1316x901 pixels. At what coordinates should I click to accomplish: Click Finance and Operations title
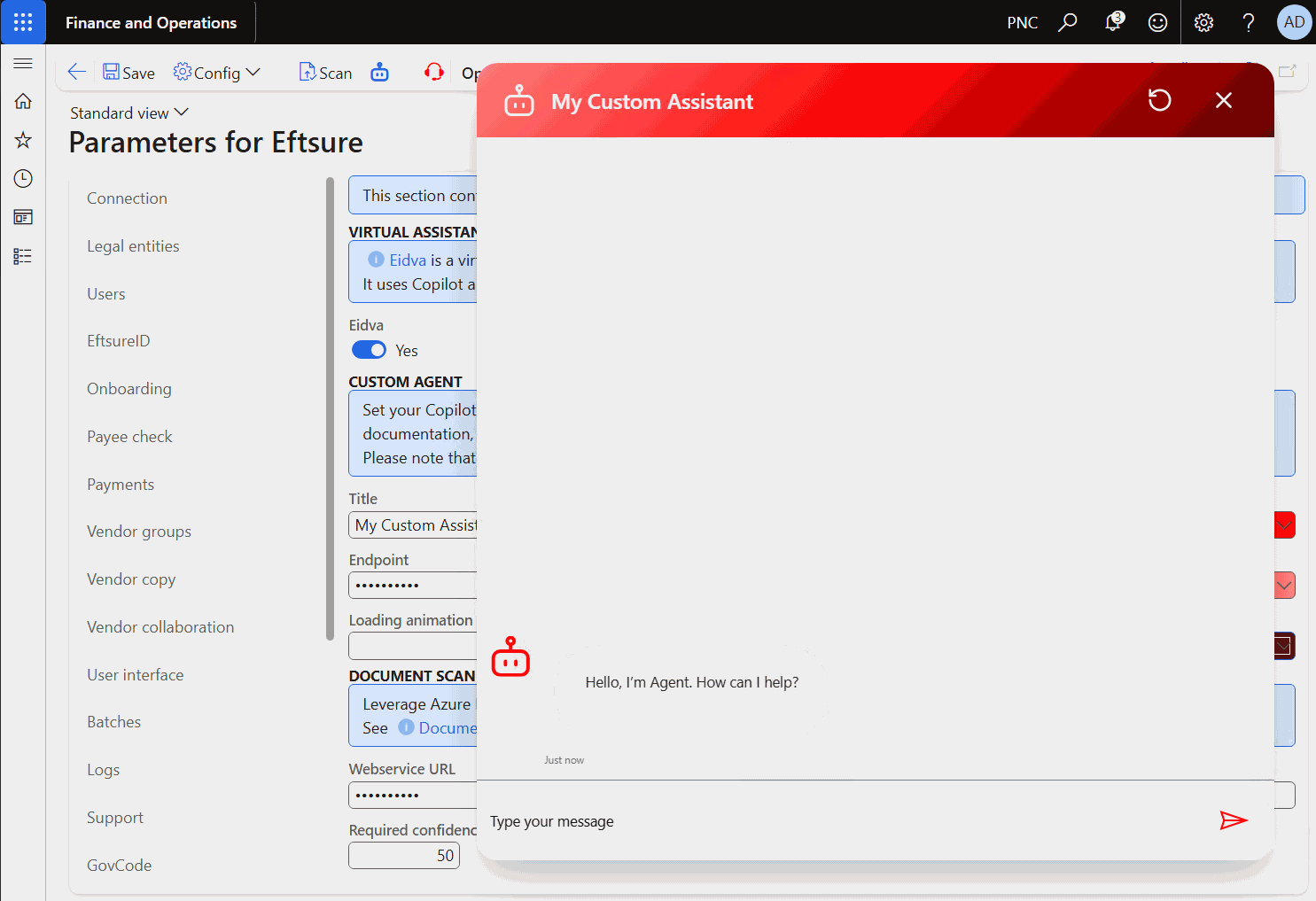tap(151, 22)
